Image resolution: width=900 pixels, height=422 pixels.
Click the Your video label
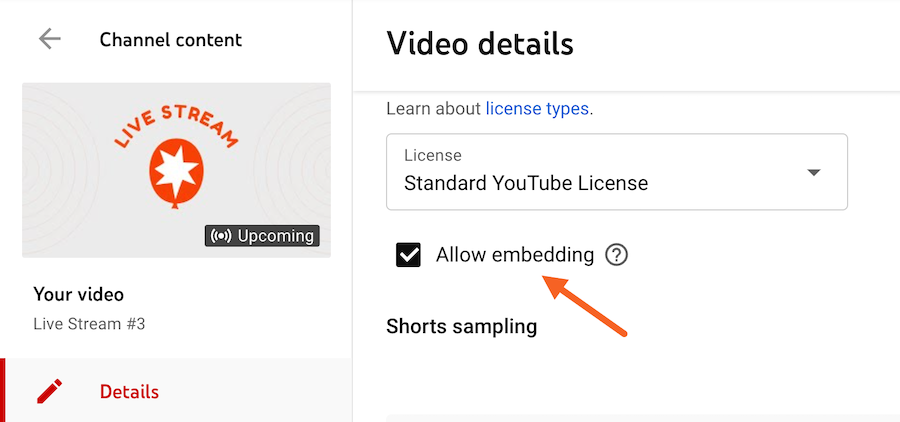[x=79, y=294]
